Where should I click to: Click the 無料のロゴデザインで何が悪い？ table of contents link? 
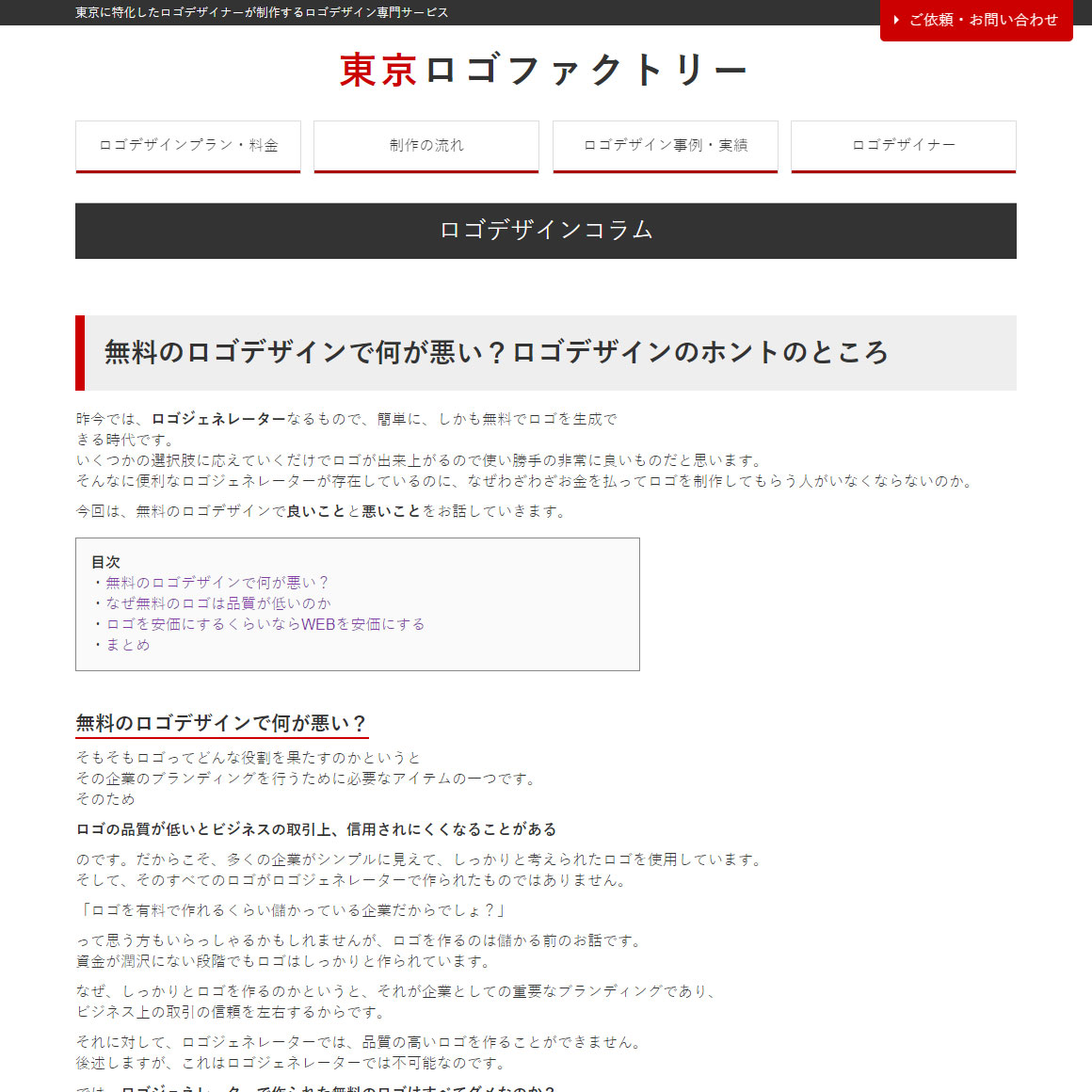point(217,582)
